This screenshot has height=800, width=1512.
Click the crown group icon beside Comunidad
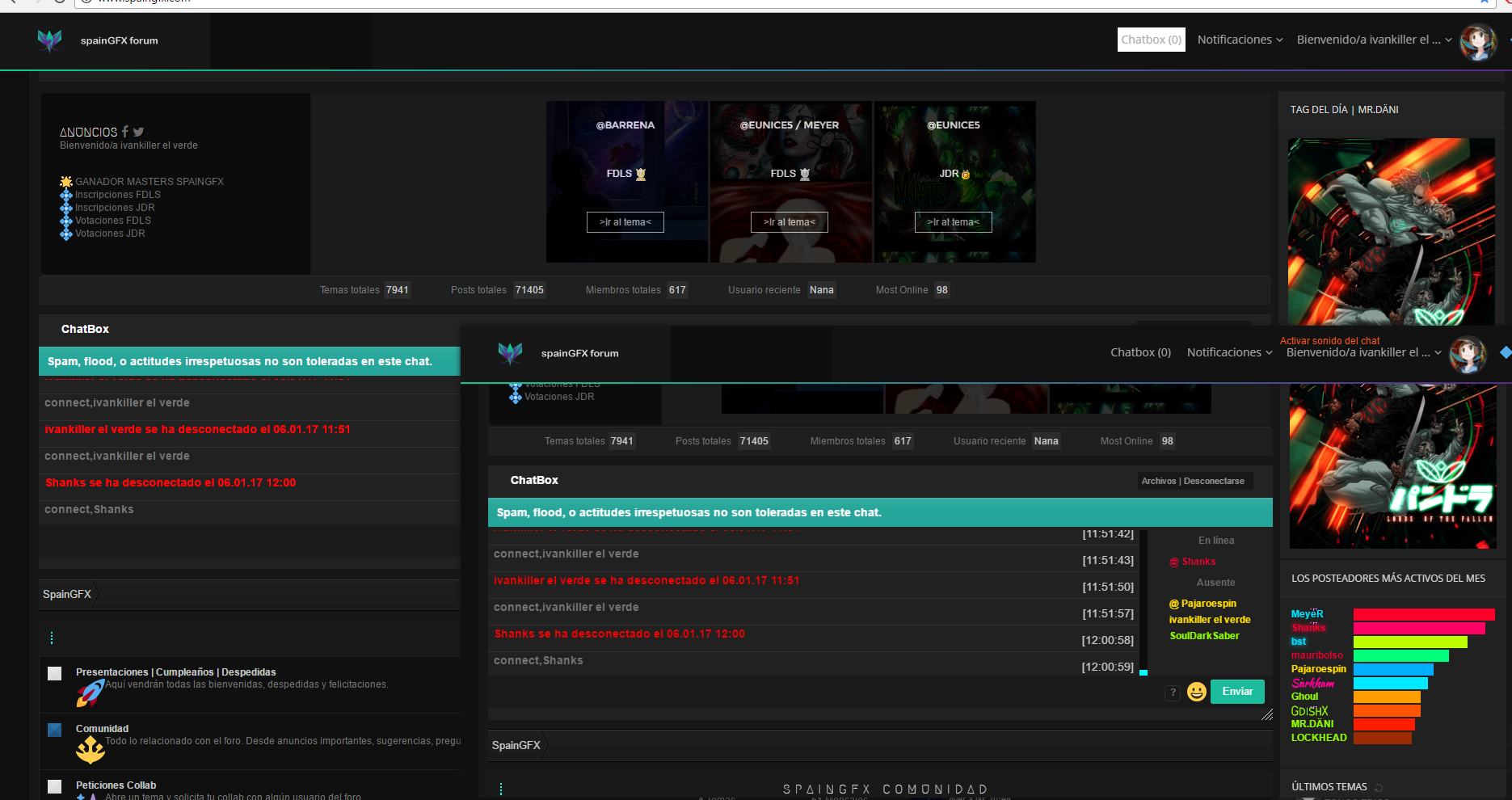tap(90, 750)
